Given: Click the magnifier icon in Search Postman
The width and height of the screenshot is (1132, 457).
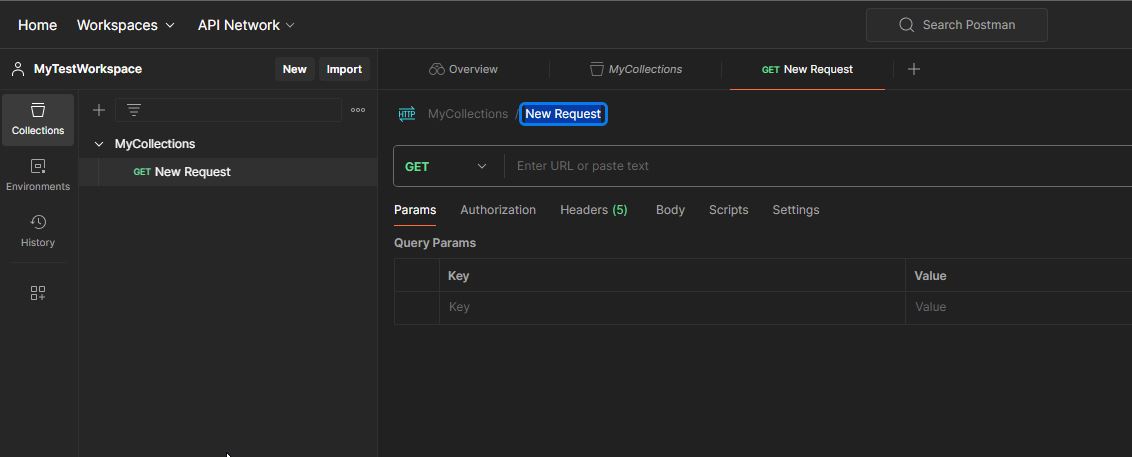Looking at the screenshot, I should point(906,25).
